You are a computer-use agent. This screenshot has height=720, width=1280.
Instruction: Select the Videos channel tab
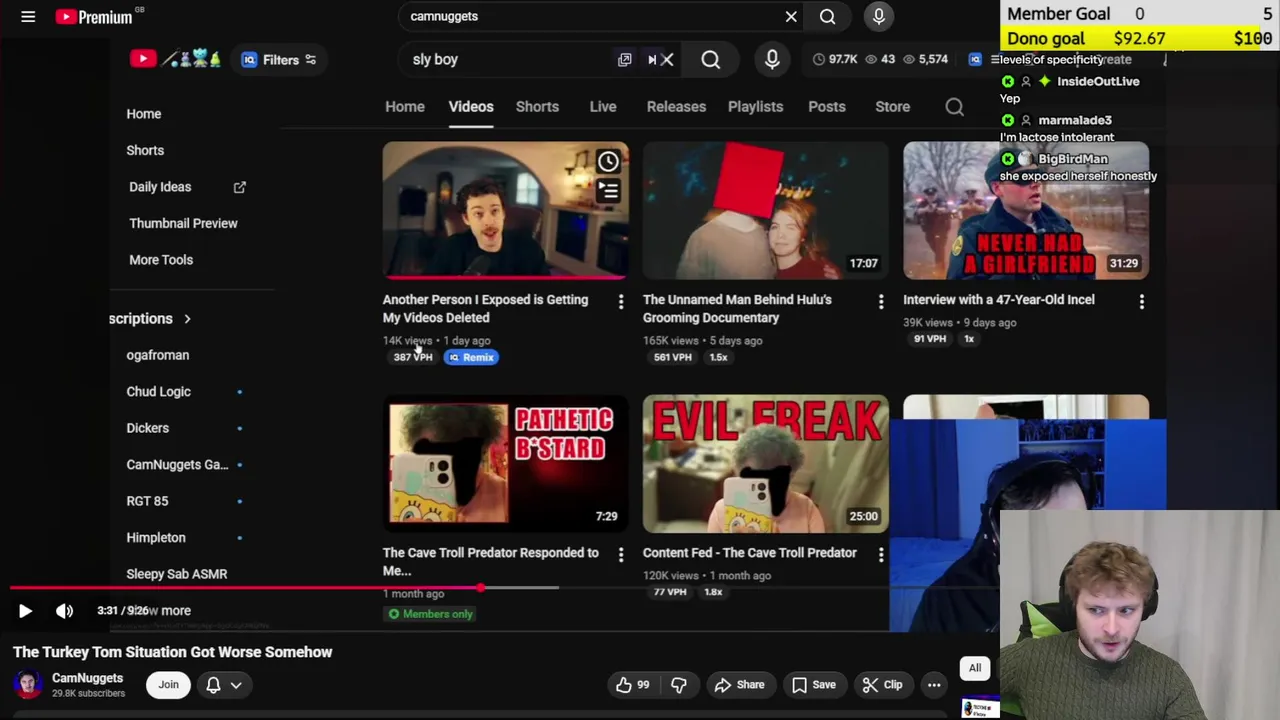pyautogui.click(x=471, y=106)
